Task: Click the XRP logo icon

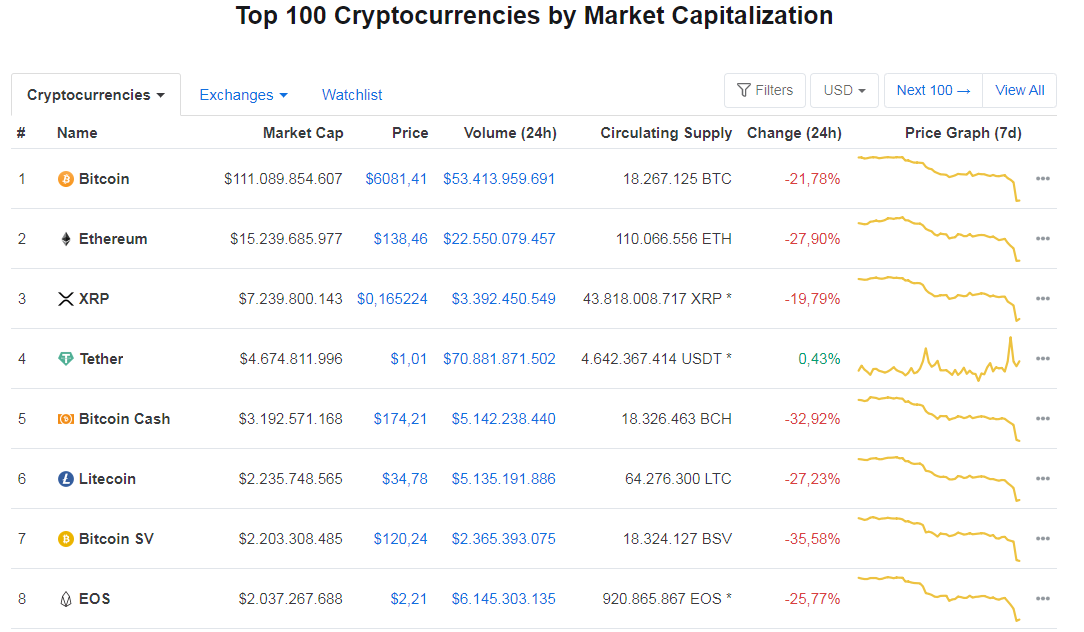Action: pyautogui.click(x=66, y=299)
